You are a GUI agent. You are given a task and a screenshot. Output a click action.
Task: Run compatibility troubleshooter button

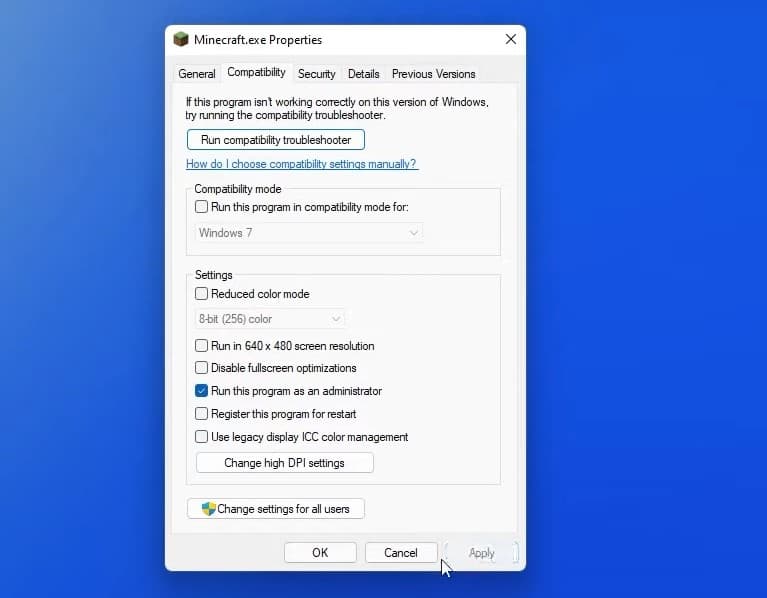276,140
